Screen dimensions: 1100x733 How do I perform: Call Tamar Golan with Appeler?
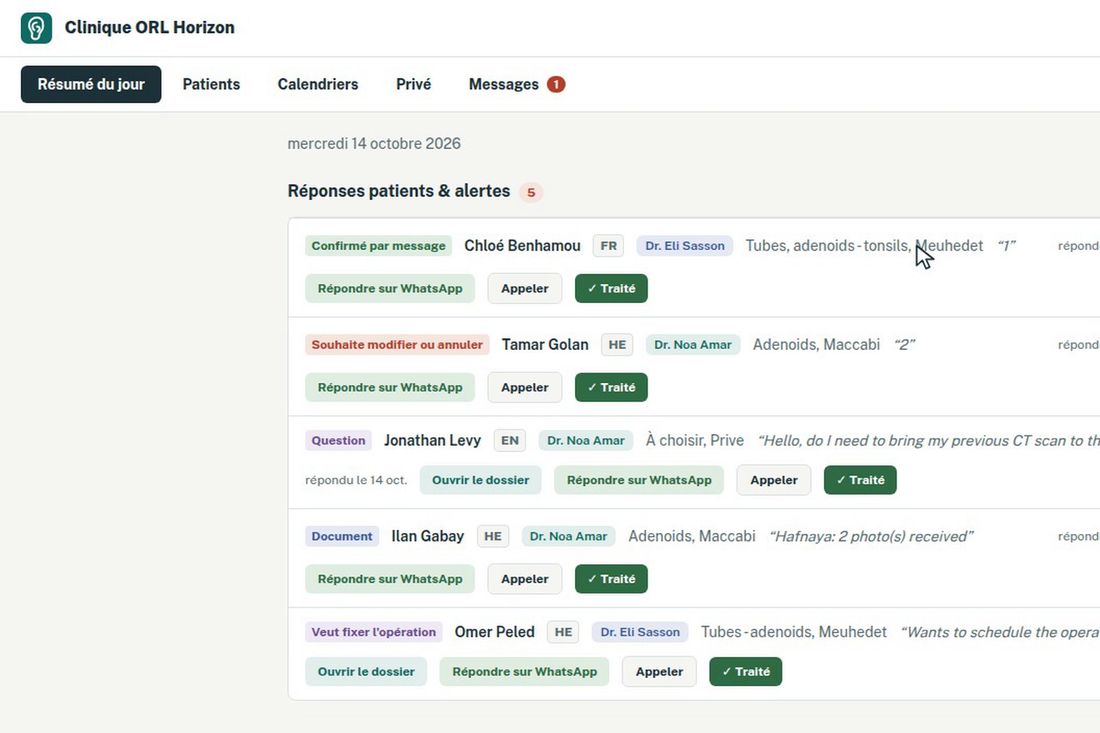[525, 387]
